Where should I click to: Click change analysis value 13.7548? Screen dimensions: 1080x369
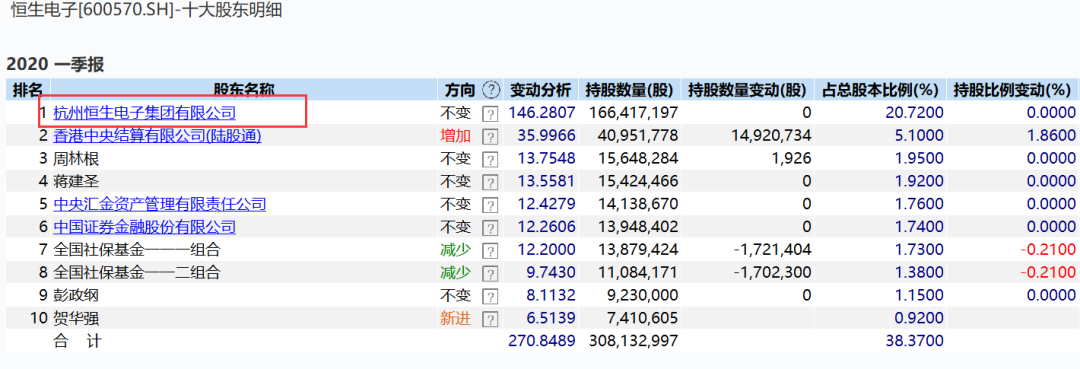[546, 159]
